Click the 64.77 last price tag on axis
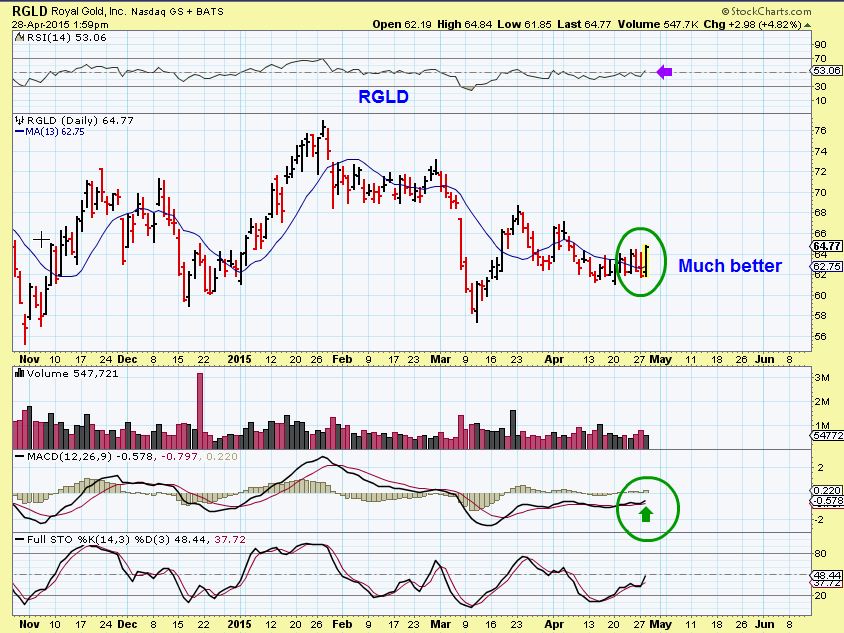The width and height of the screenshot is (844, 633). coord(827,245)
